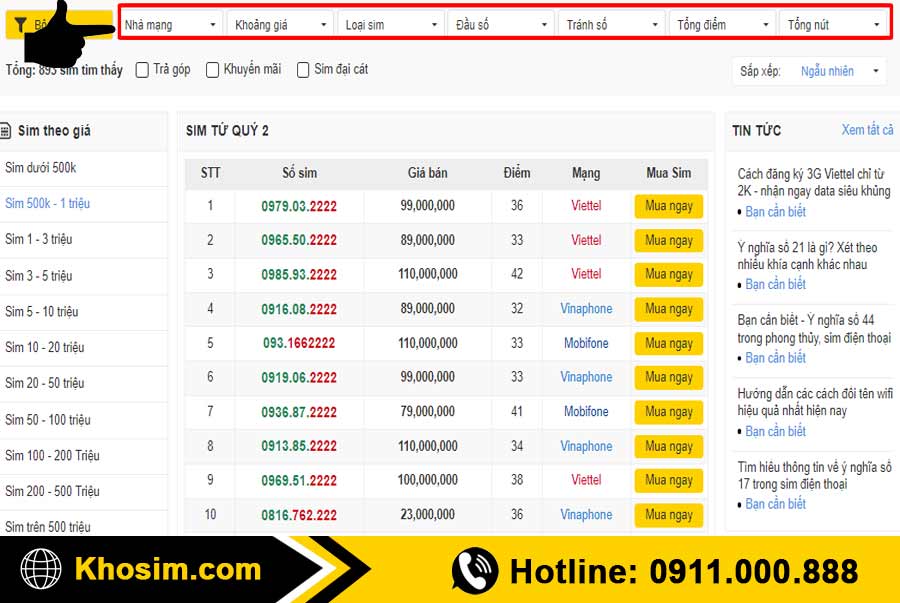The width and height of the screenshot is (900, 603).
Task: Click Xem tất cả news link
Action: click(867, 130)
